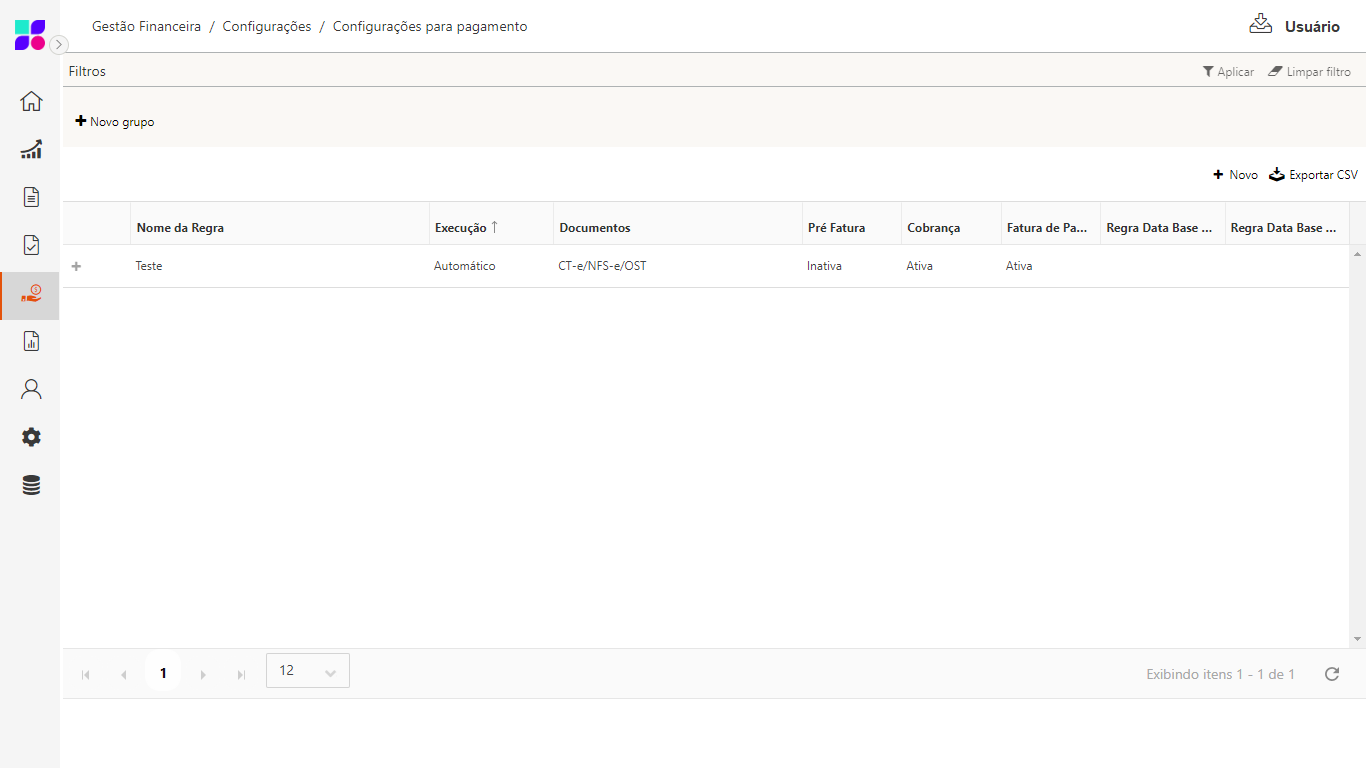Expand the sidebar with chevron arrow

60,44
